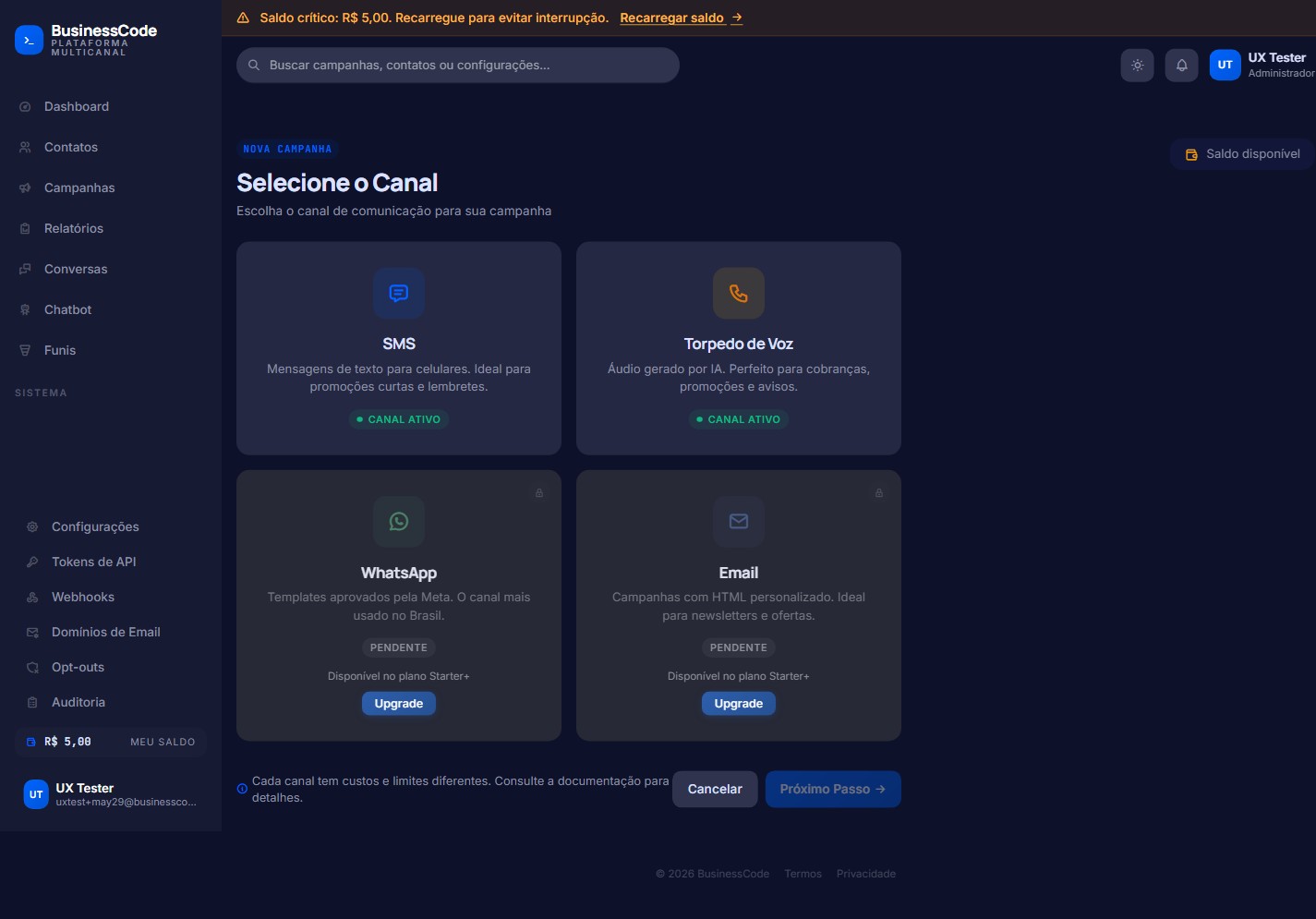The height and width of the screenshot is (919, 1316).
Task: Click the wallet icon next to R$ 5,00
Action: (31, 742)
